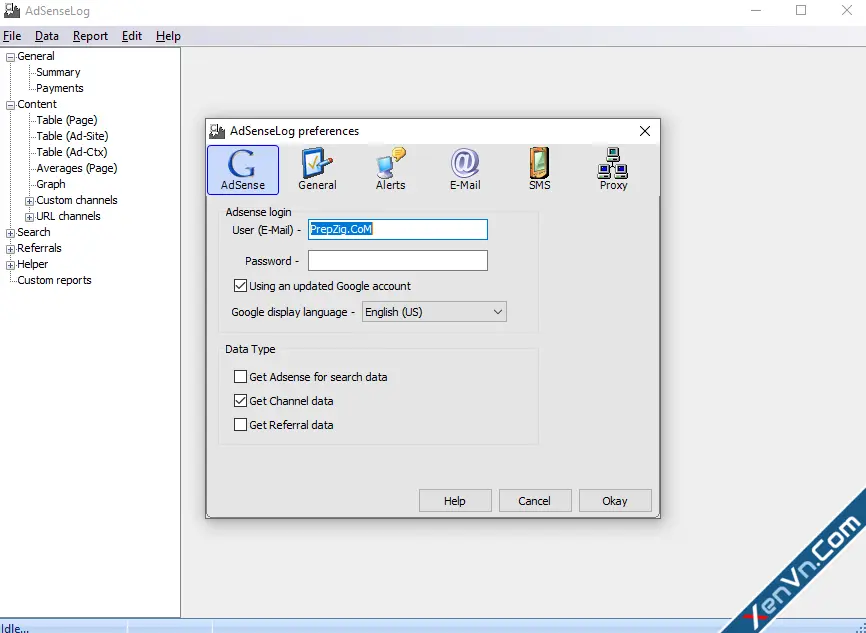866x633 pixels.
Task: Expand the Helper tree node
Action: click(10, 265)
